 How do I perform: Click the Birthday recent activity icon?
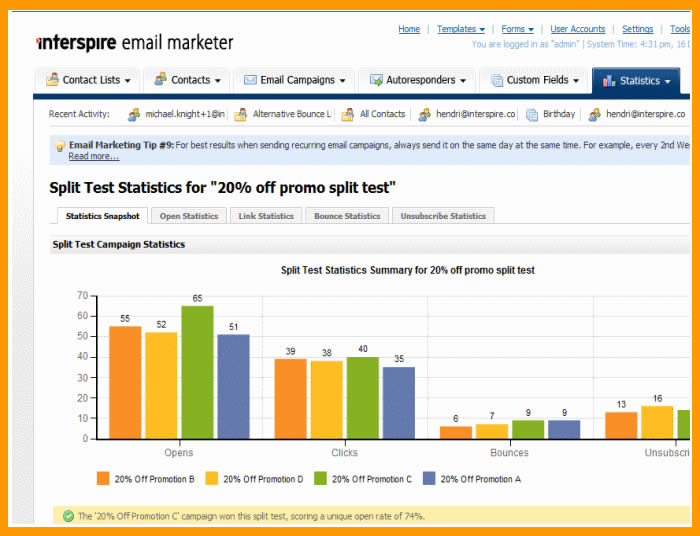click(531, 115)
